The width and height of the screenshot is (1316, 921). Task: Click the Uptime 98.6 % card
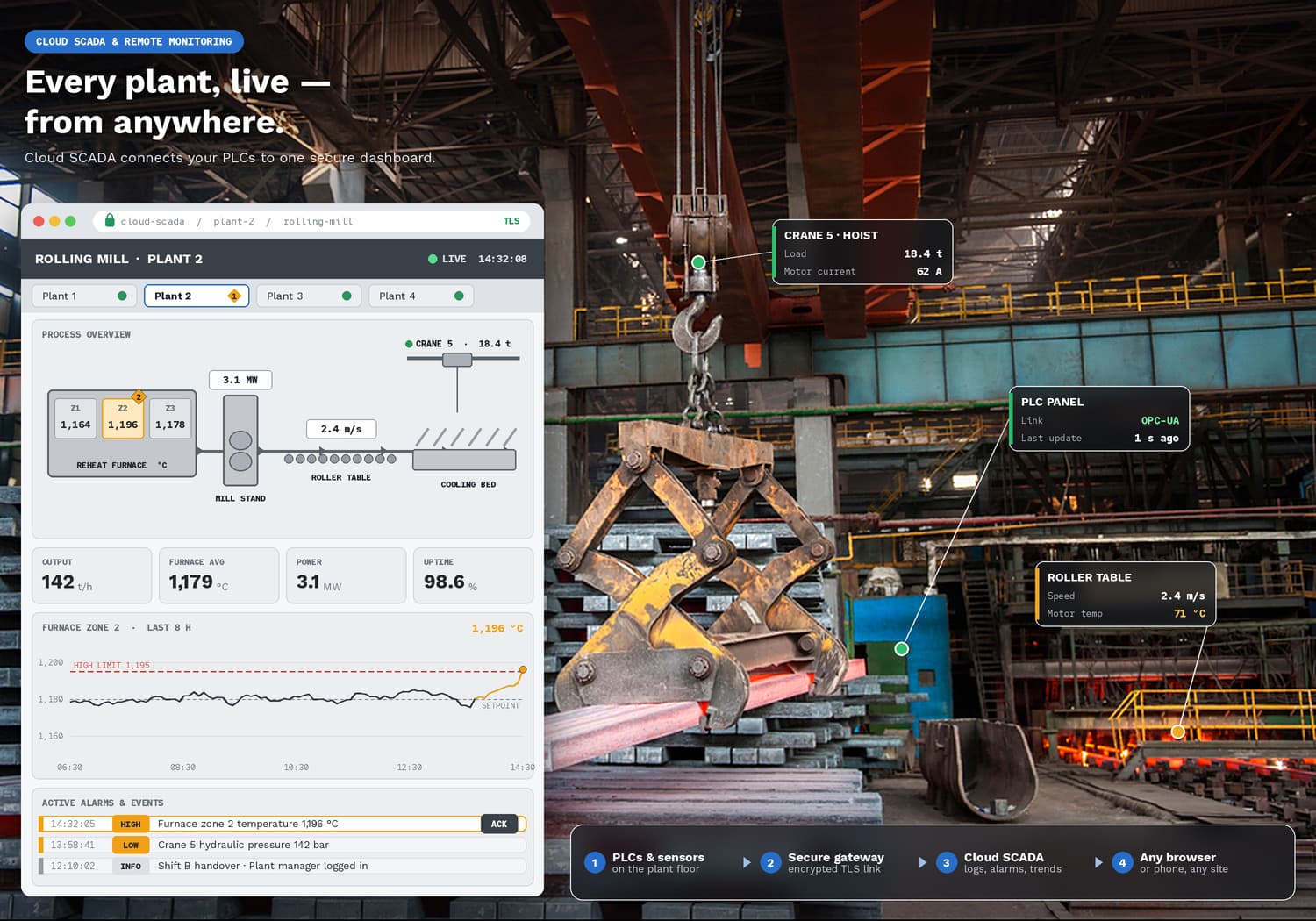point(473,575)
